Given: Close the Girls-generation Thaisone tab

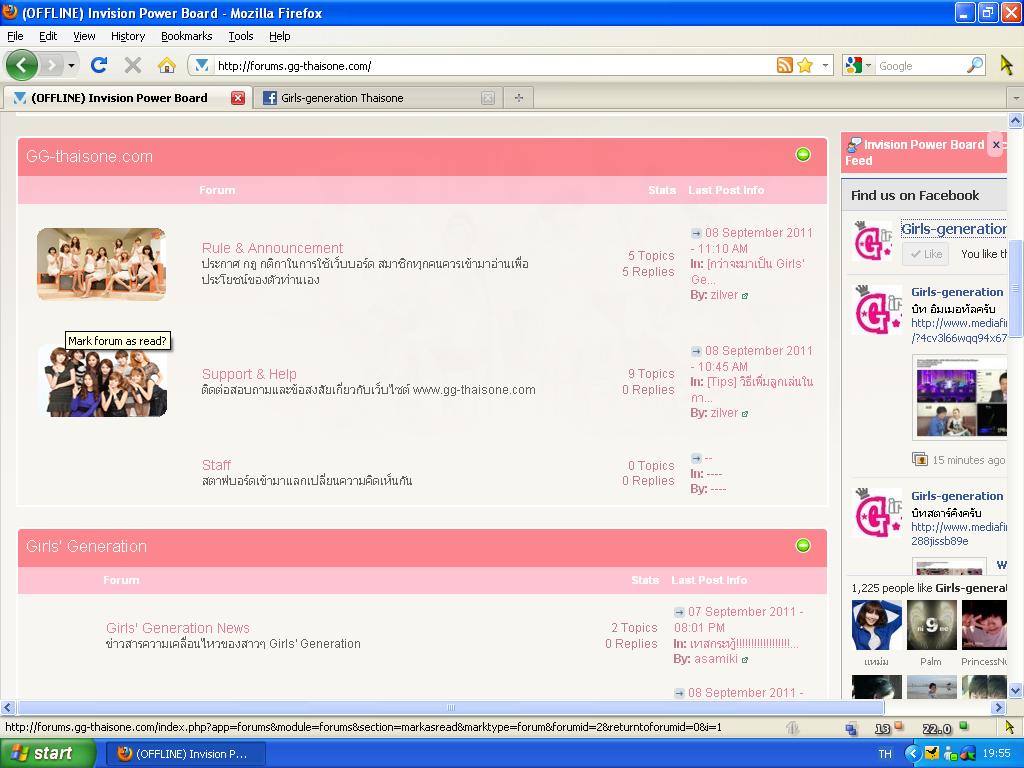Looking at the screenshot, I should [x=488, y=98].
